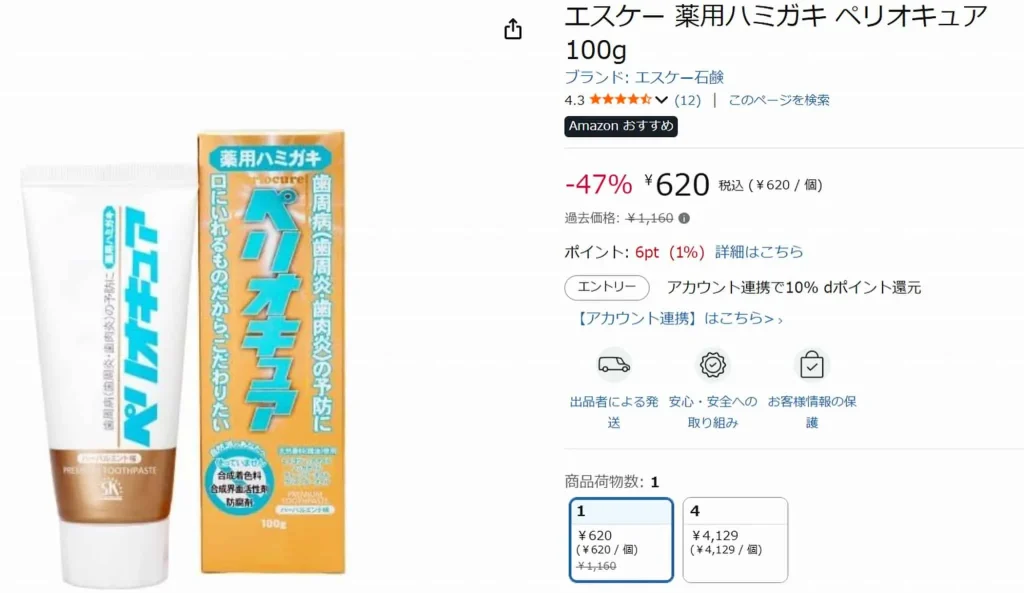
Task: Expand the rating dropdown chevron
Action: coord(662,100)
